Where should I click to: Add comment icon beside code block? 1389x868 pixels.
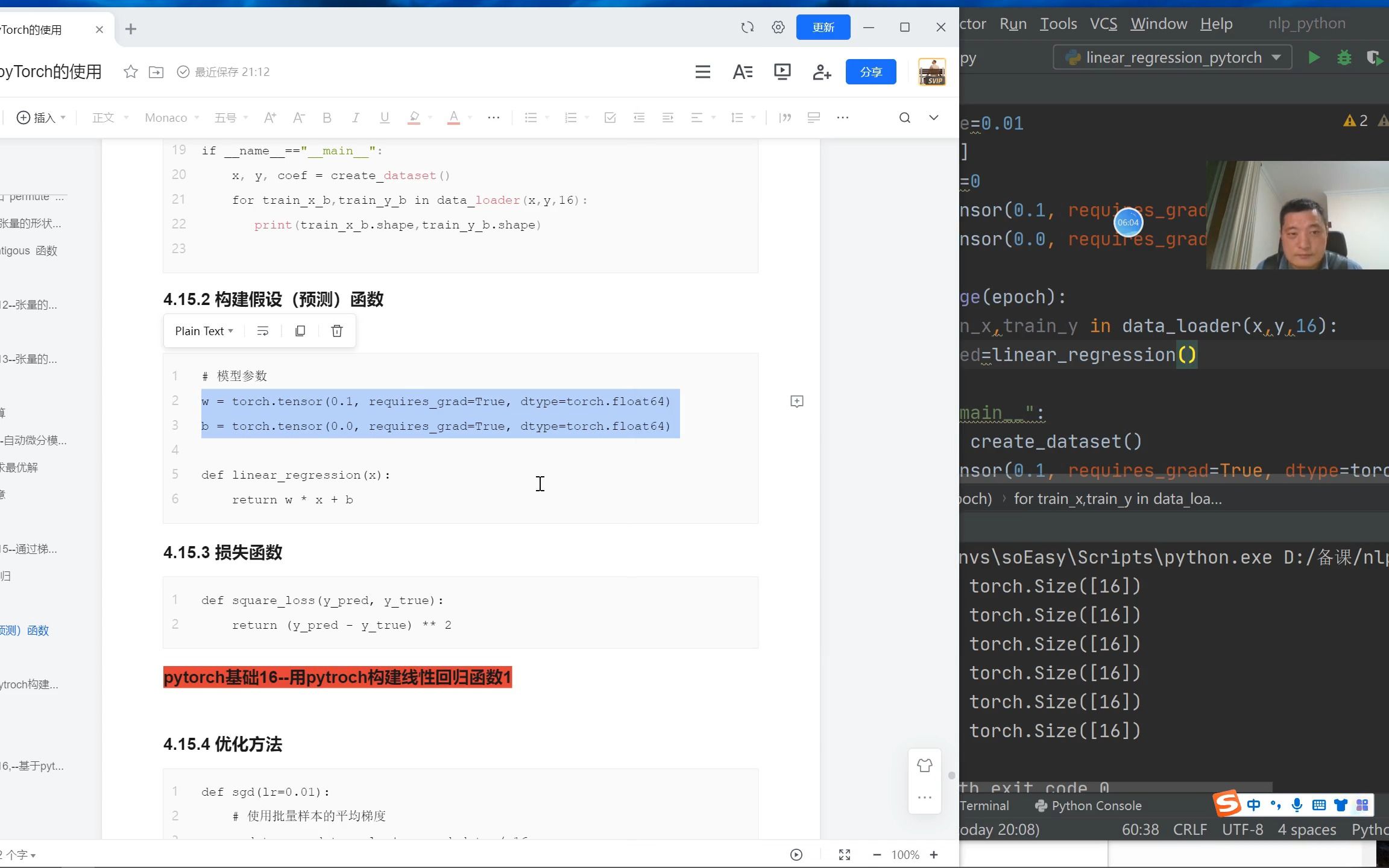click(x=796, y=401)
